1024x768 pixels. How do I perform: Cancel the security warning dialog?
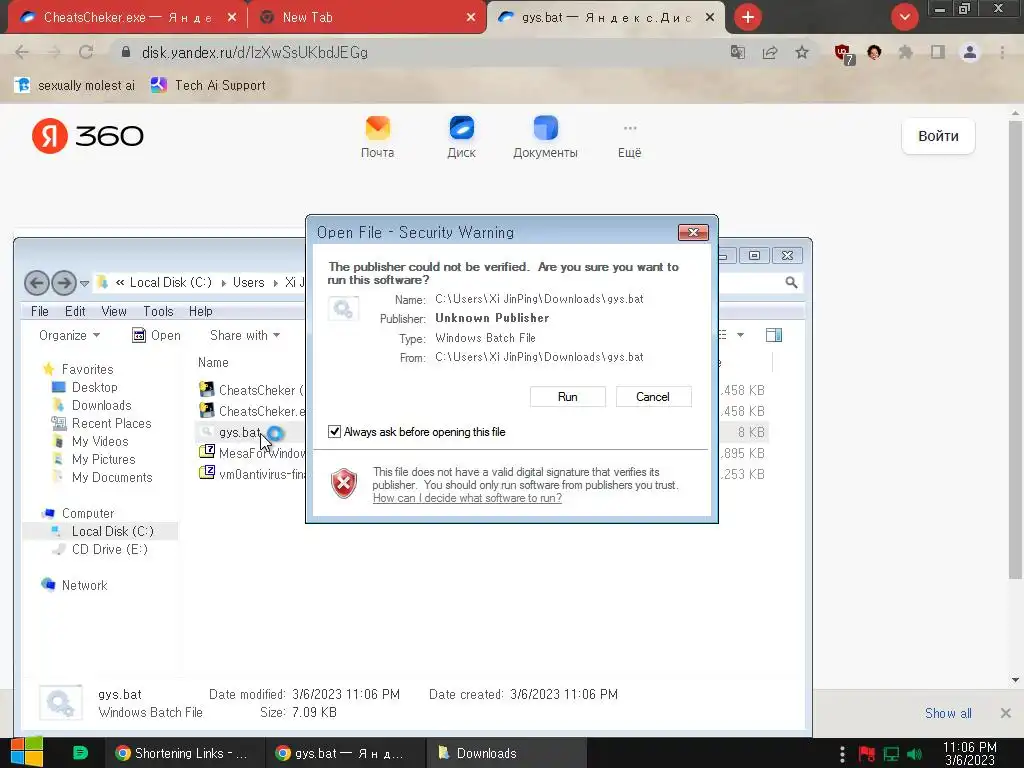point(653,396)
